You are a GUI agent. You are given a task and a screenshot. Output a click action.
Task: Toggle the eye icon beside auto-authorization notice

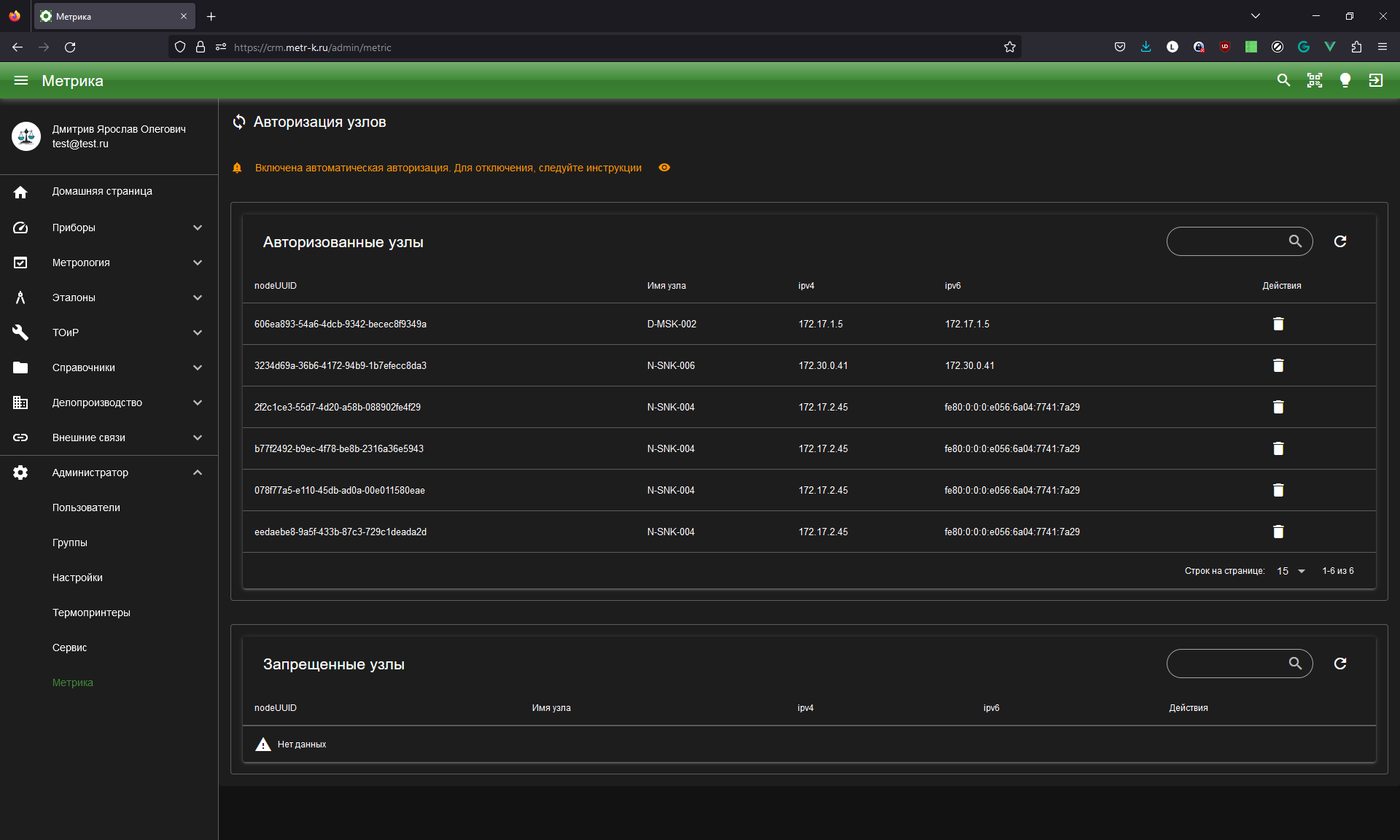664,168
